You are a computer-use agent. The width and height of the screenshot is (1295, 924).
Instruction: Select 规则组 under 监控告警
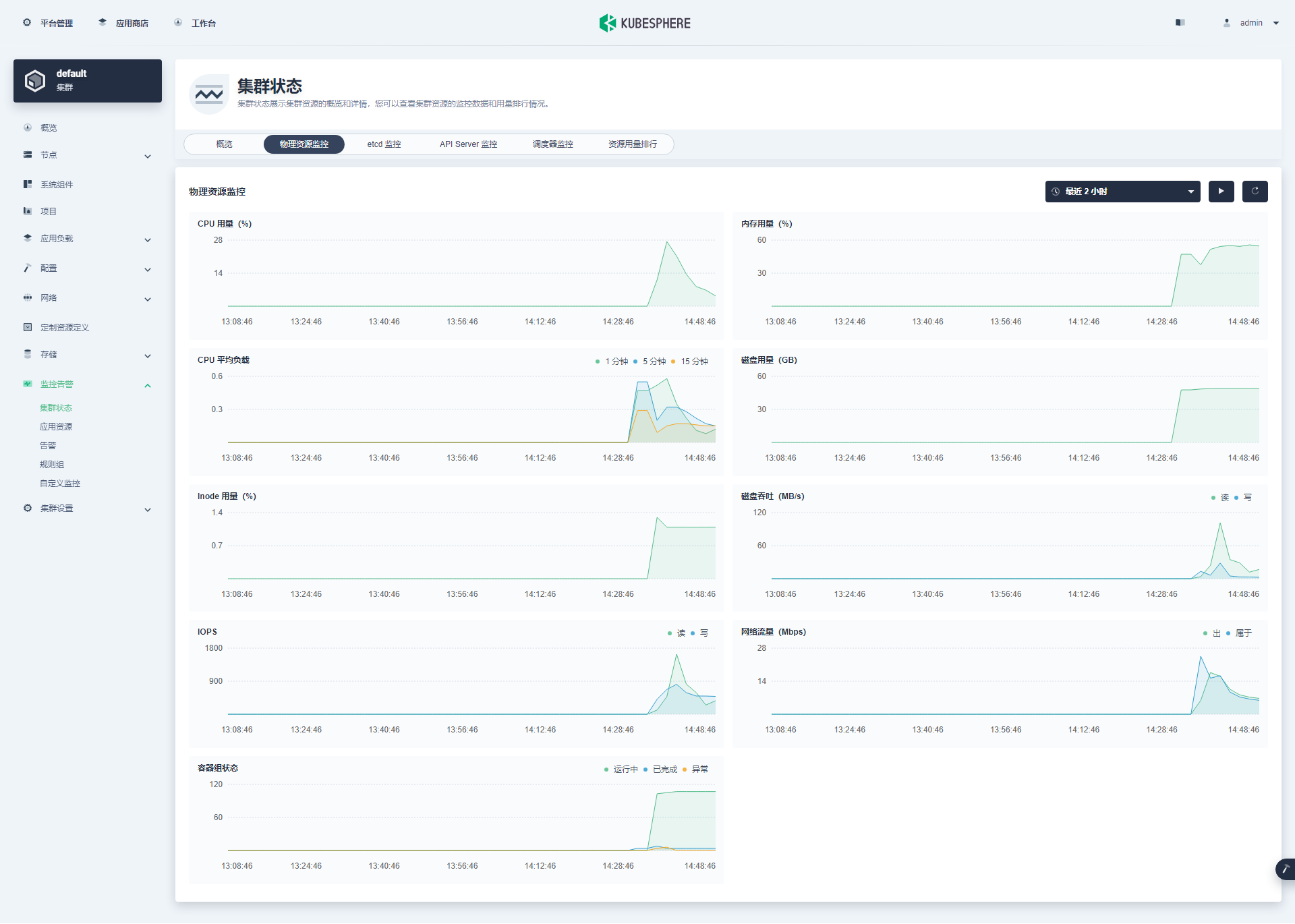(x=52, y=465)
